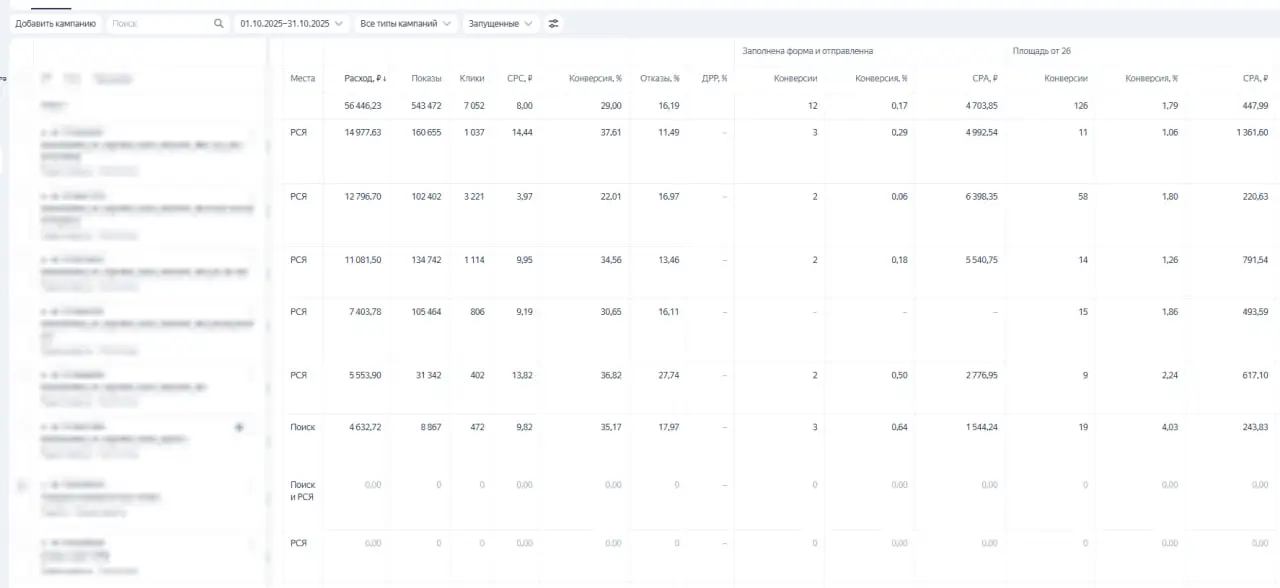Open the Запущенные status filter dropdown
Image resolution: width=1280 pixels, height=588 pixels.
tap(500, 23)
